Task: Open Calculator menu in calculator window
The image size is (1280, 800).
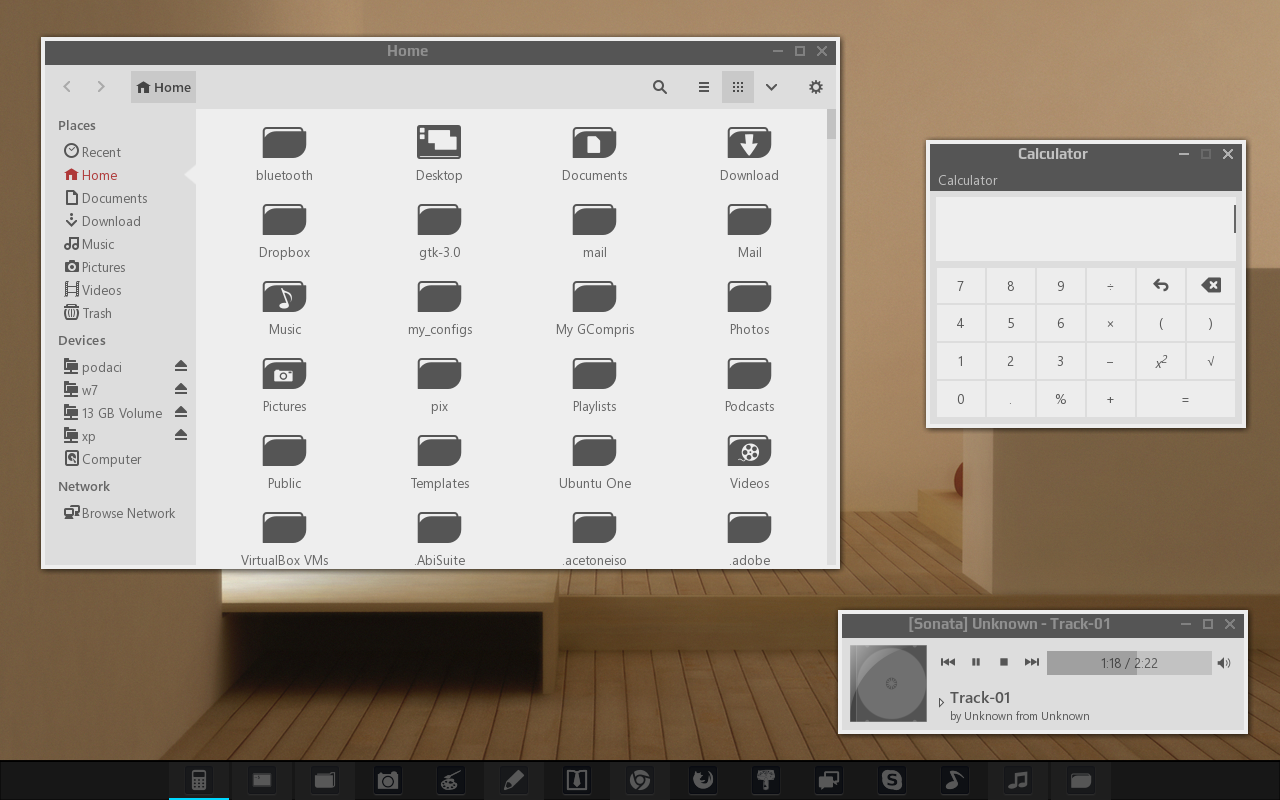Action: pyautogui.click(x=967, y=180)
